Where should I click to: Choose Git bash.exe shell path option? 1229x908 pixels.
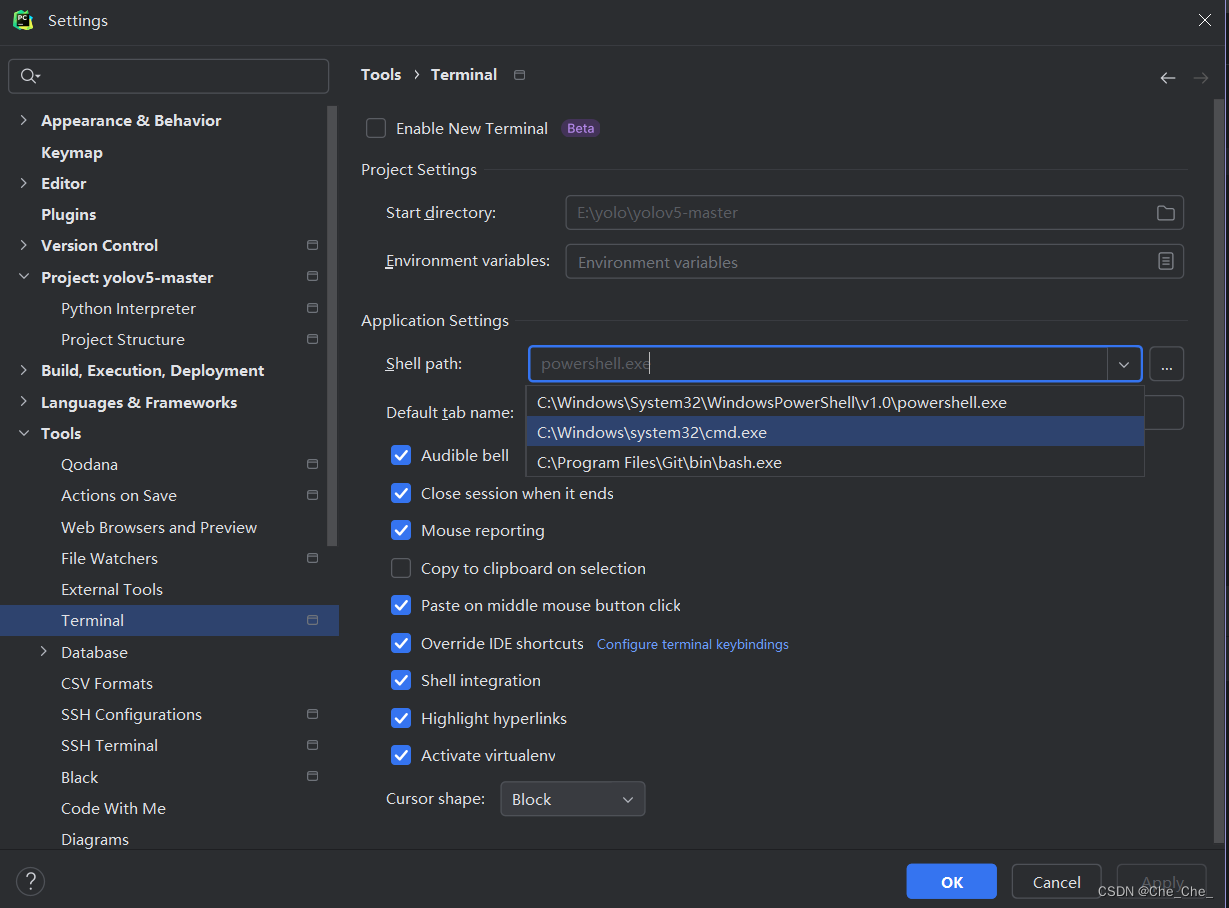(659, 462)
